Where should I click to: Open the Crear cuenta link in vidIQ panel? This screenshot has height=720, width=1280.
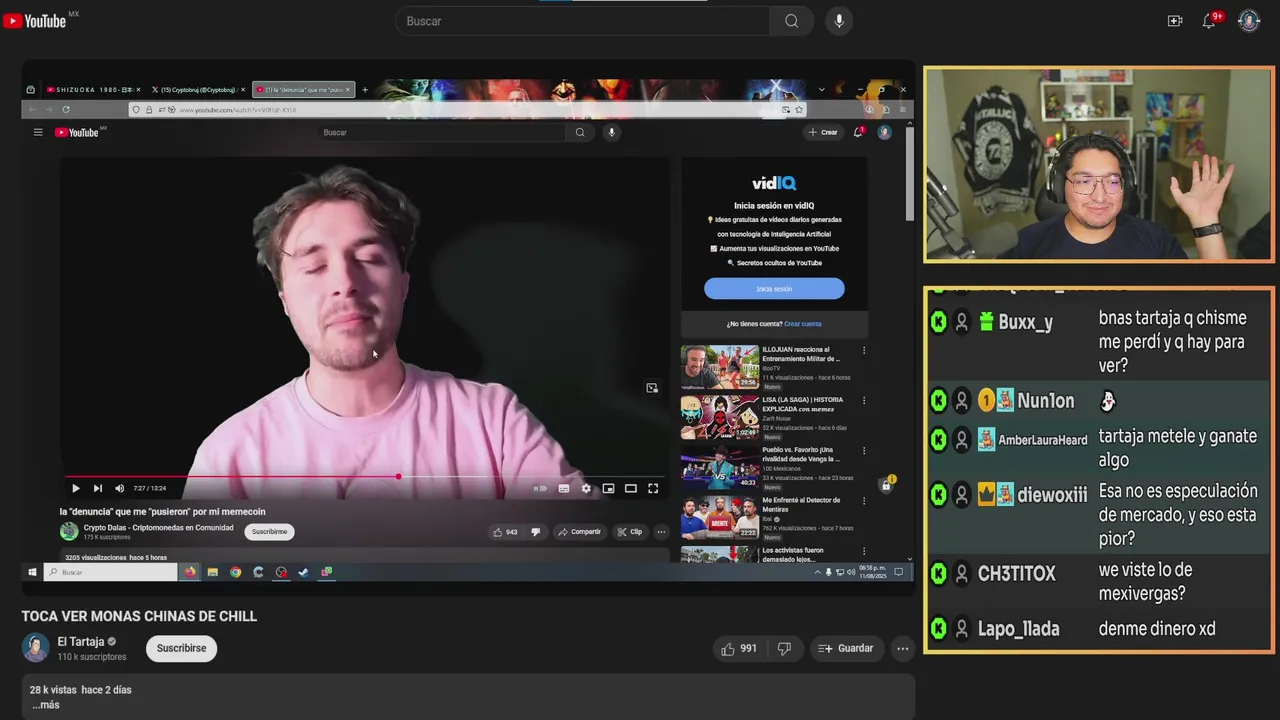click(x=802, y=324)
